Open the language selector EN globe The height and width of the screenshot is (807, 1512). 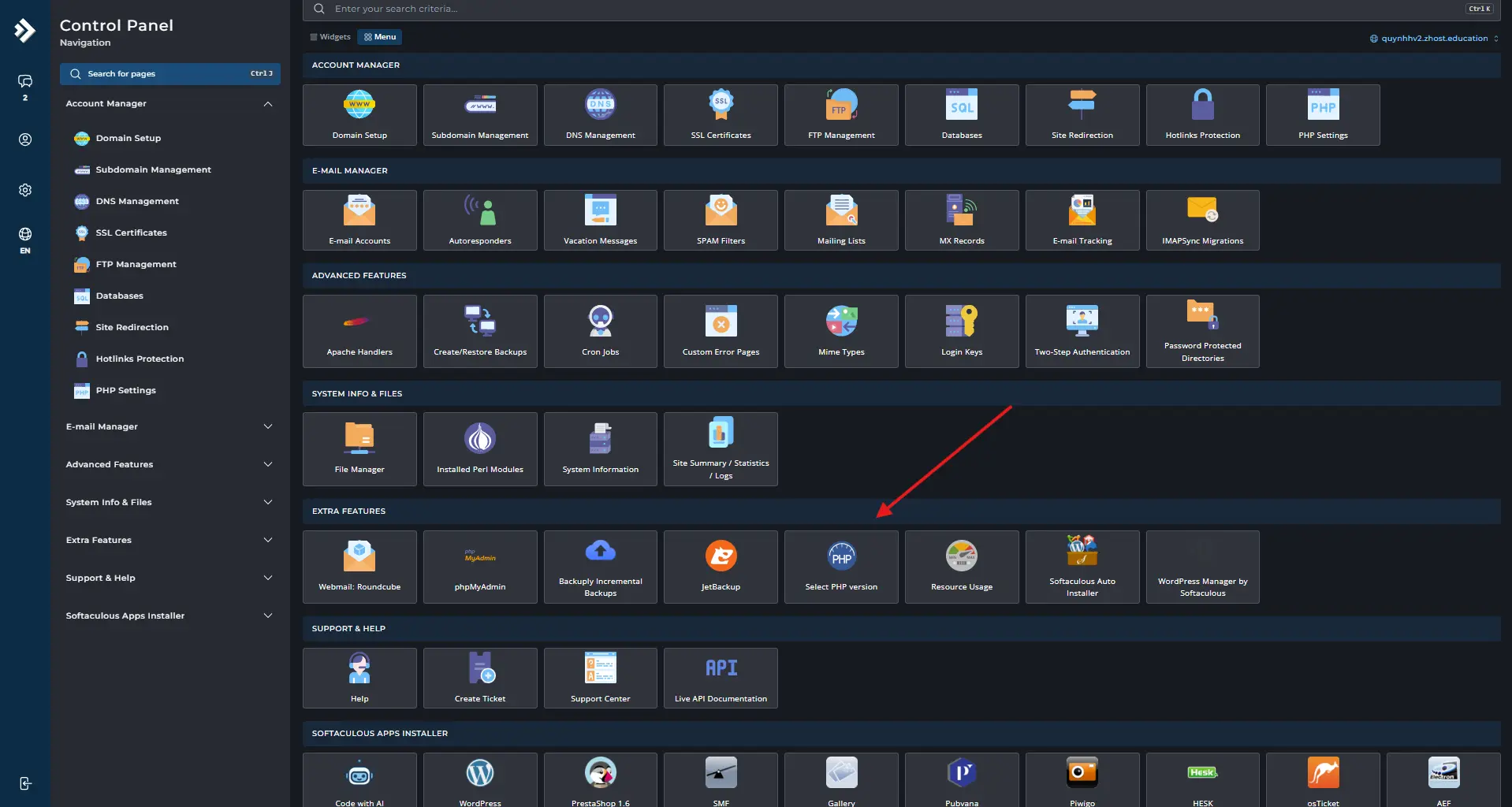25,240
